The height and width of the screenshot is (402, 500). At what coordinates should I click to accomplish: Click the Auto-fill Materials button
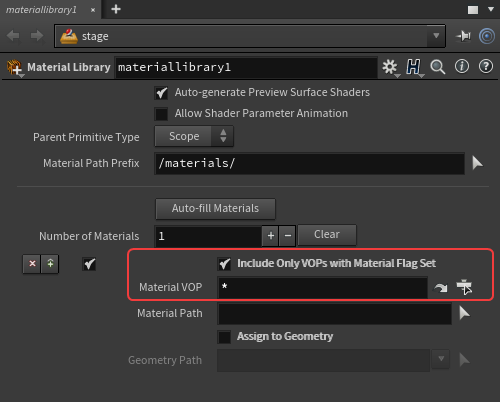coord(215,209)
